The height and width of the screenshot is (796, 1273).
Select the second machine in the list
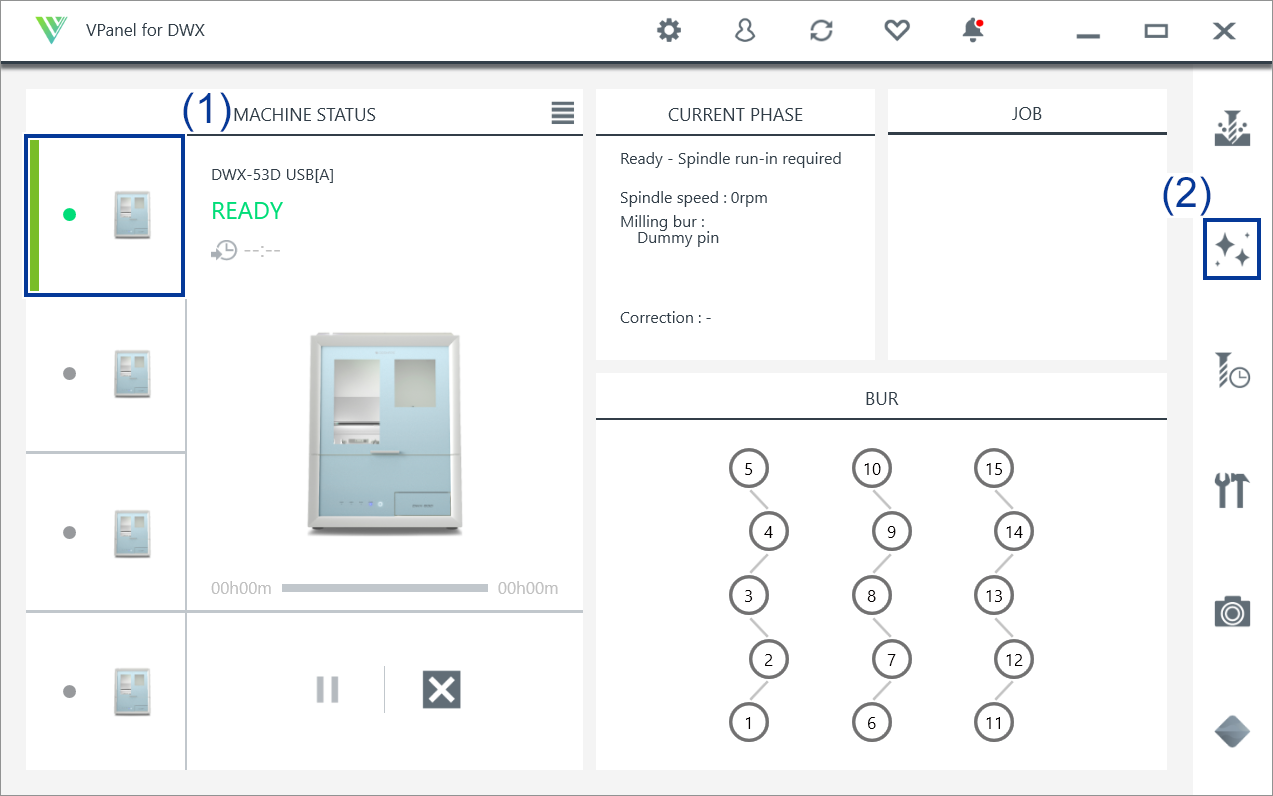[105, 374]
